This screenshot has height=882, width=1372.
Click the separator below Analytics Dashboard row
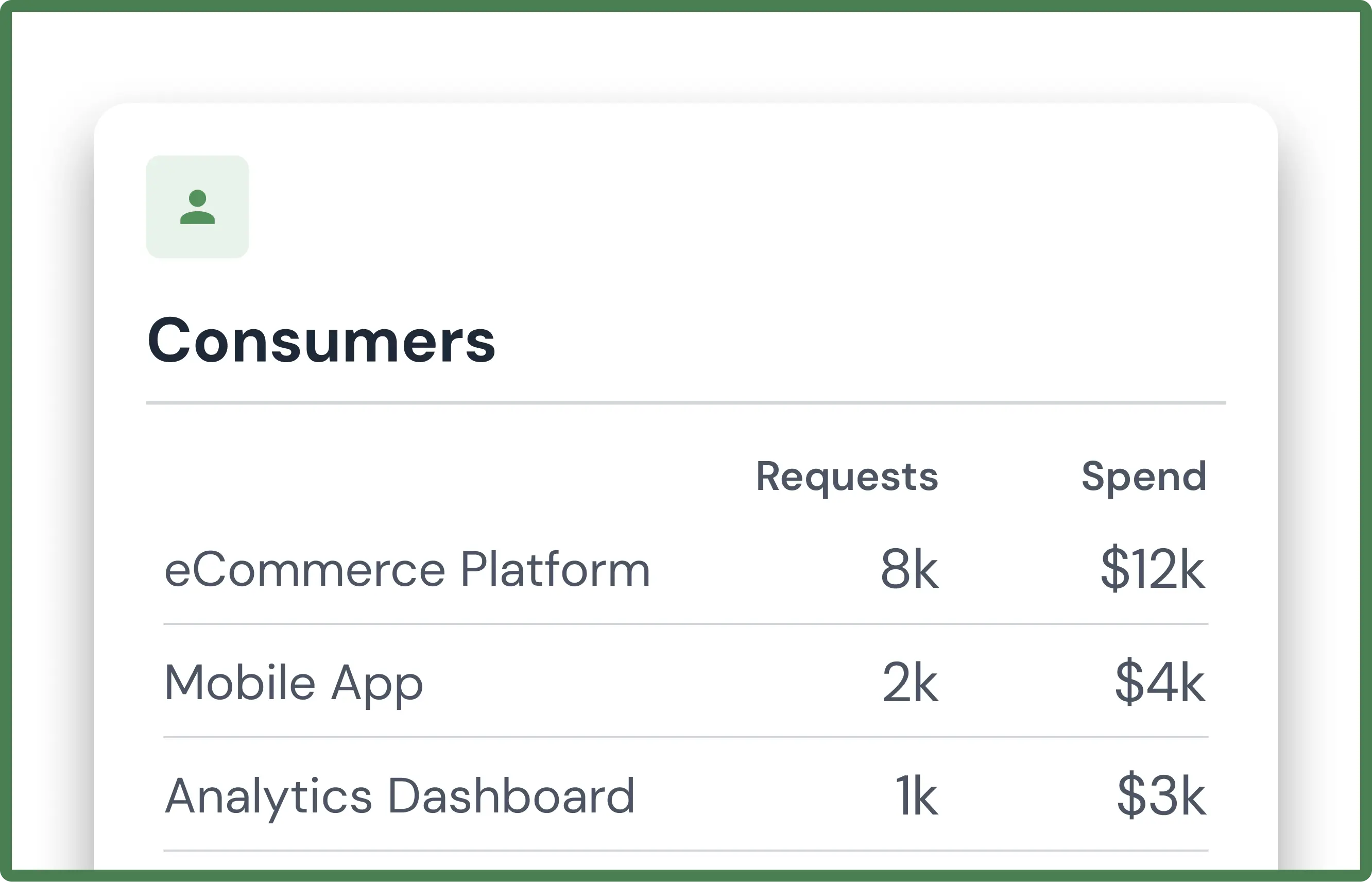[685, 851]
